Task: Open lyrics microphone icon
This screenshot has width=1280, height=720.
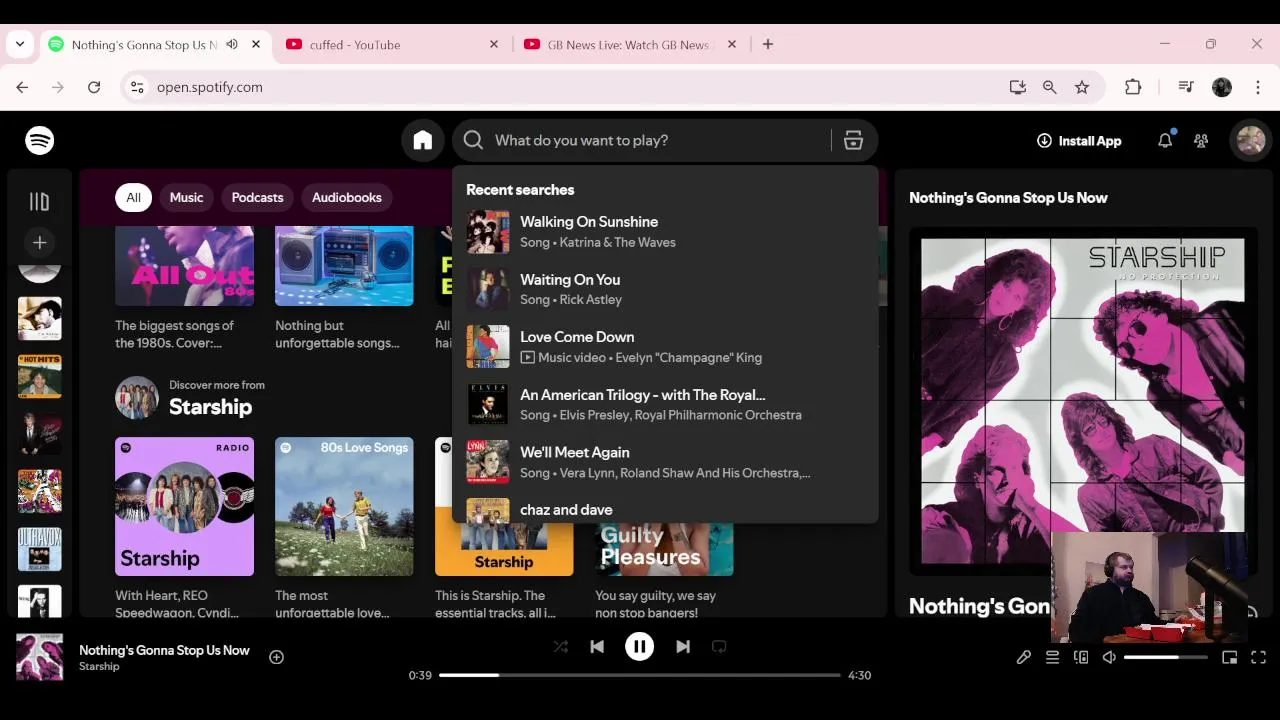Action: [1024, 657]
